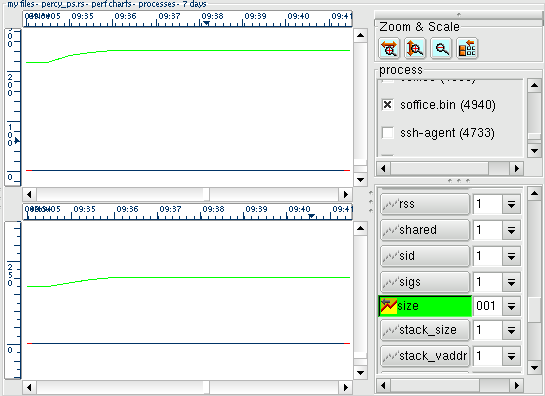Click the right arrow of bottom chart scrollbar

[x=345, y=387]
